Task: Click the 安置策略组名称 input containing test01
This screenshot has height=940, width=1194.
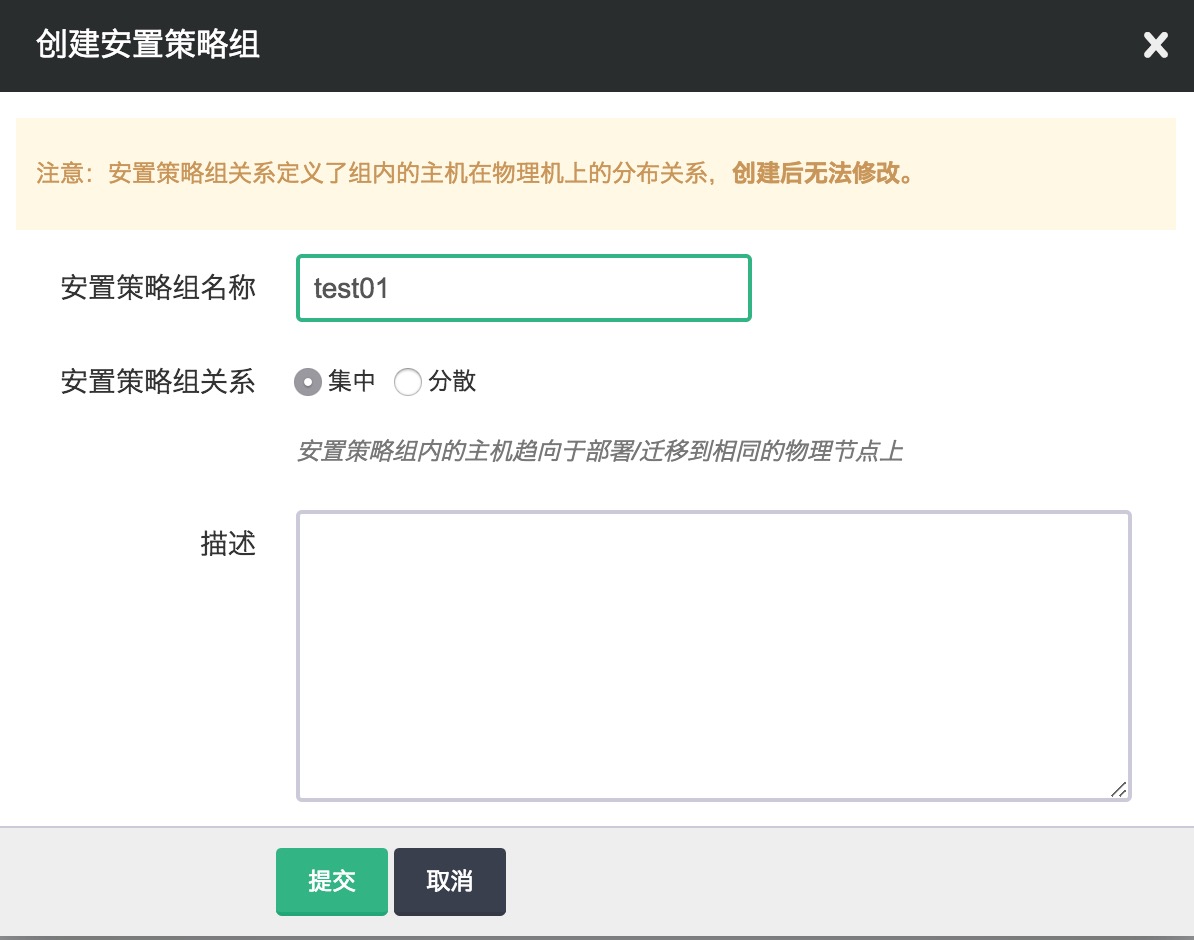Action: tap(523, 288)
